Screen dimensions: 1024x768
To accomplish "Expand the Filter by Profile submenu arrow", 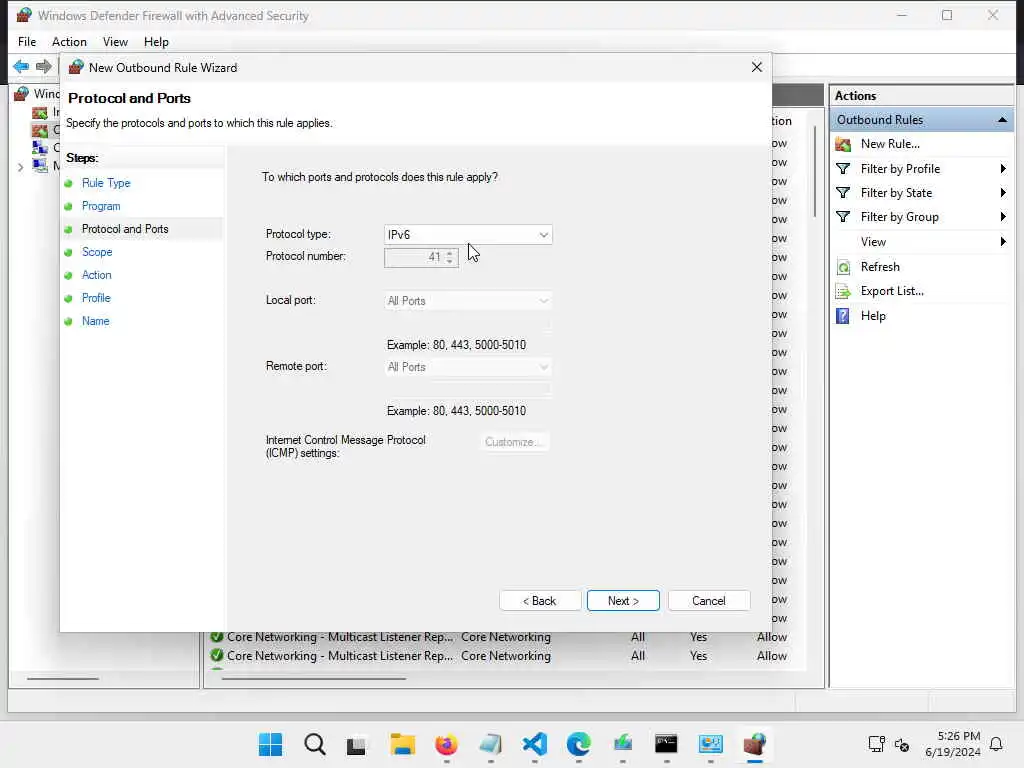I will (x=1002, y=169).
